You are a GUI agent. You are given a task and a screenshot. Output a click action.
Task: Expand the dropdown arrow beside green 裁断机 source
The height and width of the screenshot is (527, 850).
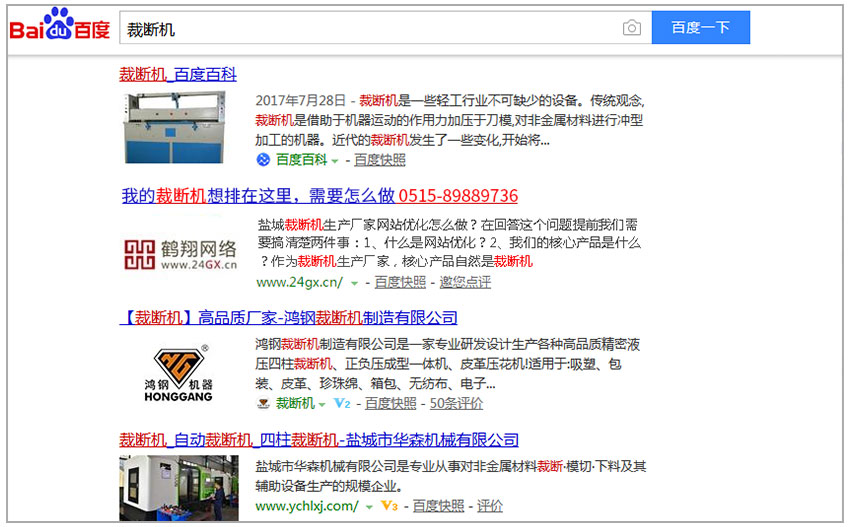point(322,405)
